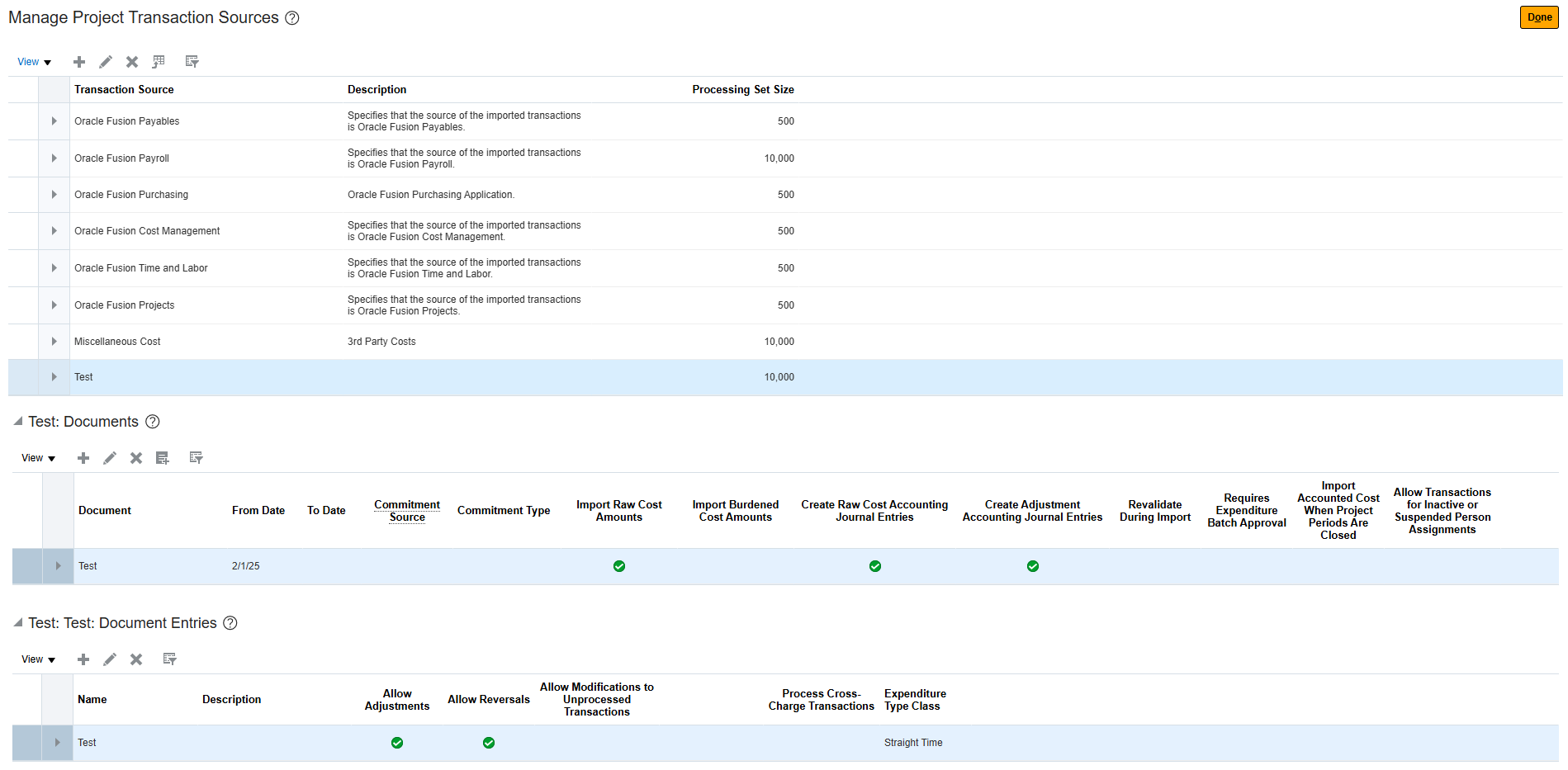
Task: Click the Expenditure Type Class column header
Action: tap(915, 700)
